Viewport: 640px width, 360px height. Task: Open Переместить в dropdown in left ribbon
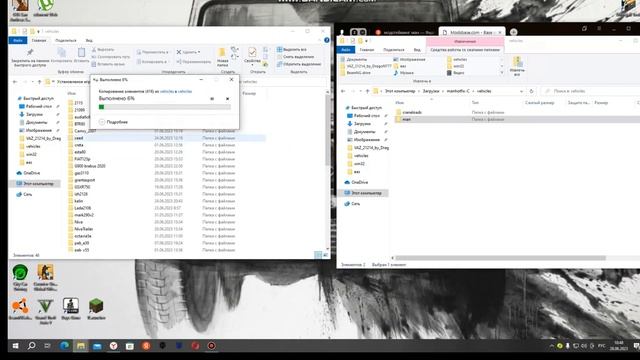(153, 52)
